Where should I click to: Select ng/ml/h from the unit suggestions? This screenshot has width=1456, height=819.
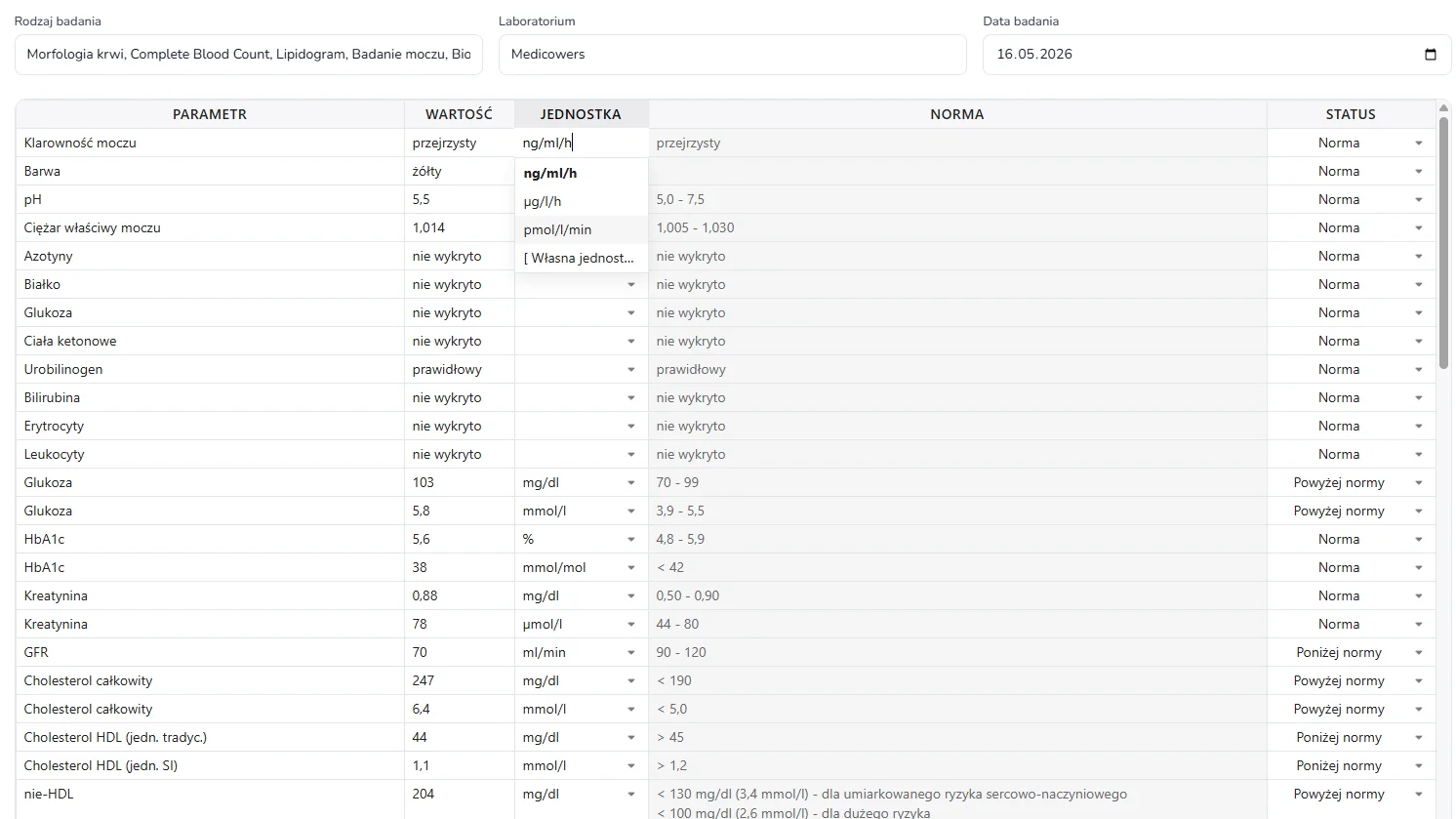[581, 173]
